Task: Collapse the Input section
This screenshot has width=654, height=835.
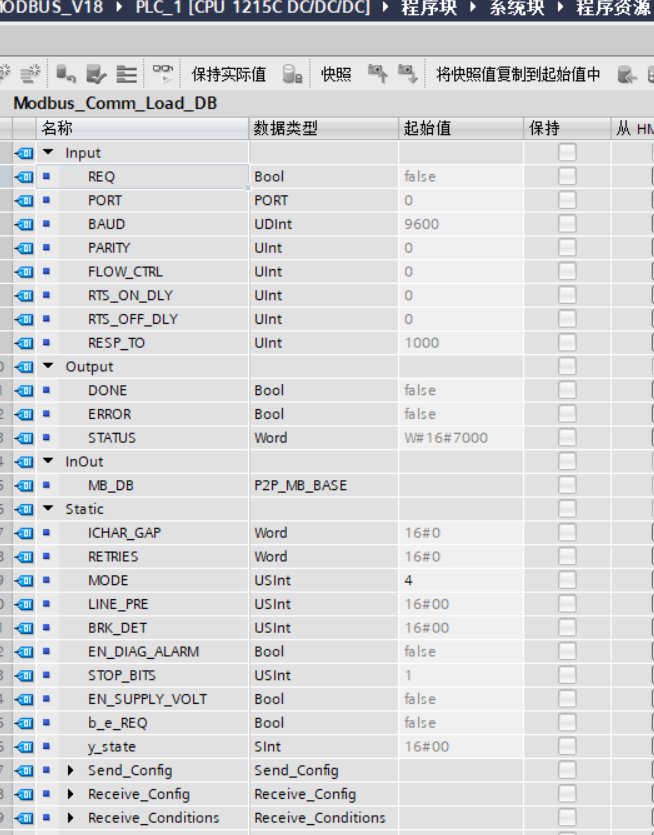Action: [48, 153]
